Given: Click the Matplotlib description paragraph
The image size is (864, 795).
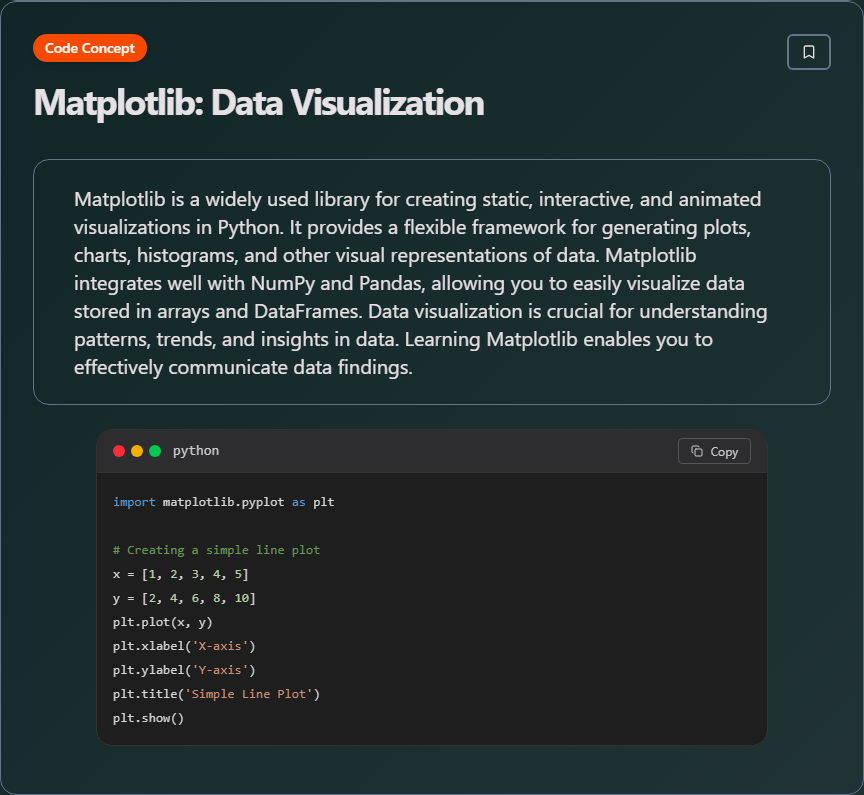Looking at the screenshot, I should (420, 283).
